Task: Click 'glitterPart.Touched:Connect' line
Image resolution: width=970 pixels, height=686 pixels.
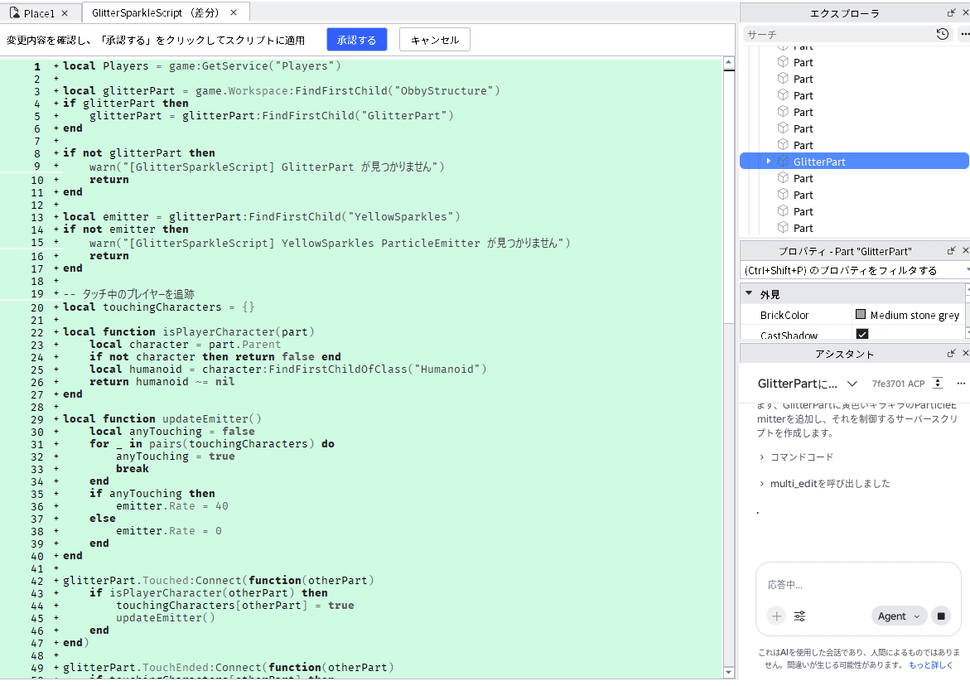Action: tap(218, 580)
